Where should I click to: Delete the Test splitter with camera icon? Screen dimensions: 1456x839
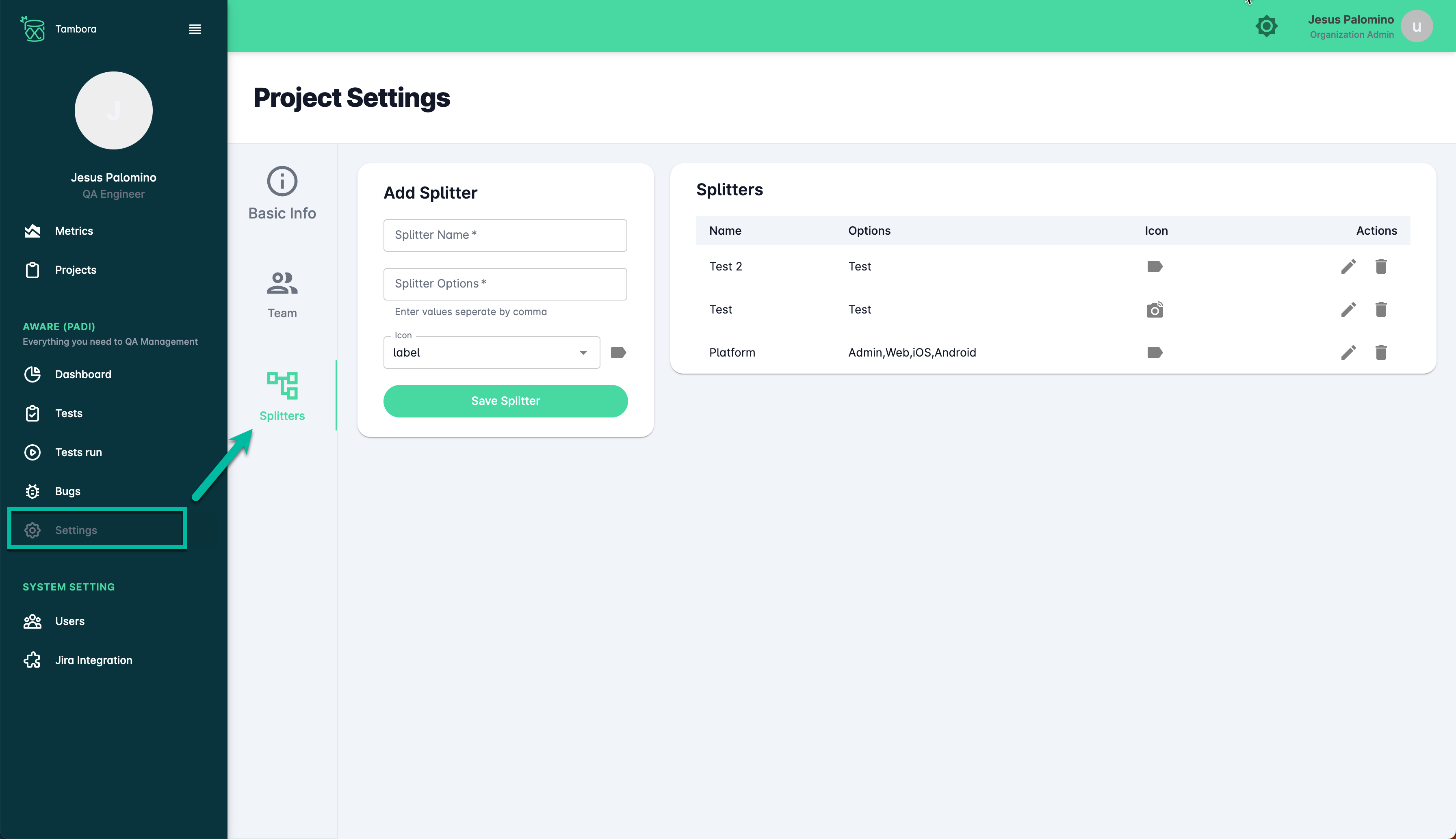1380,309
